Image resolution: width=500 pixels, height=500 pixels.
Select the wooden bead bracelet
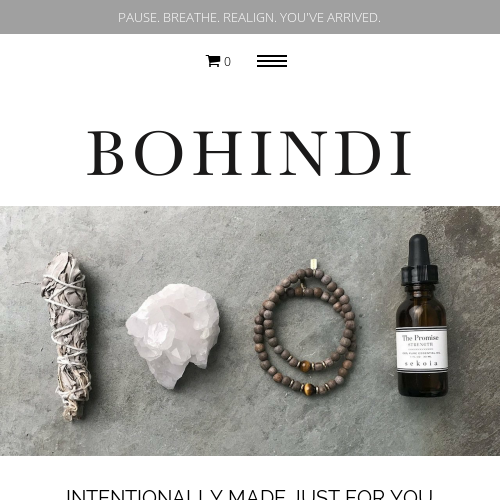pos(304,331)
